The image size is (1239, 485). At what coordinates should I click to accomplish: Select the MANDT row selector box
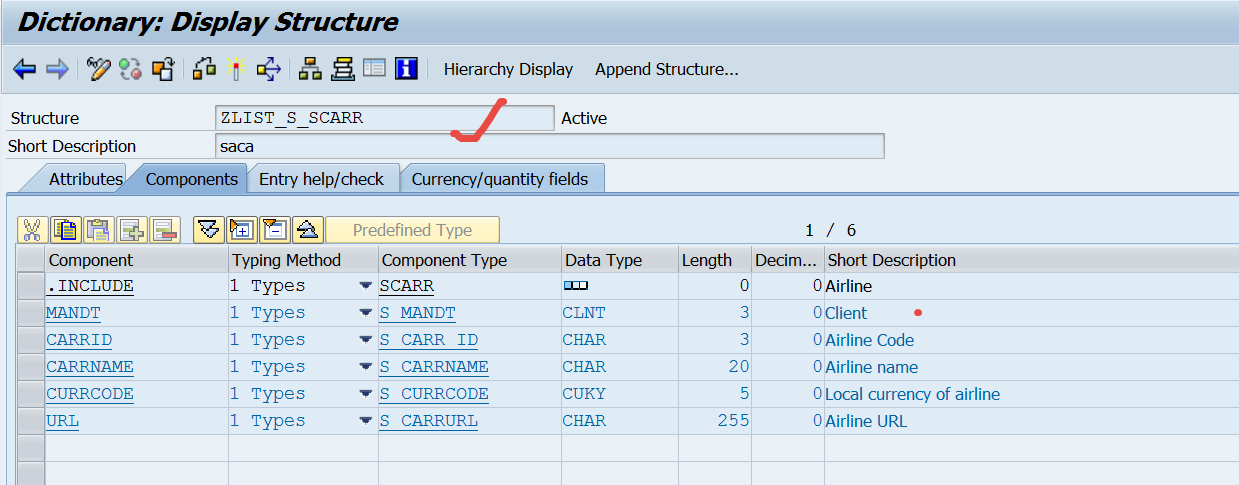point(31,313)
